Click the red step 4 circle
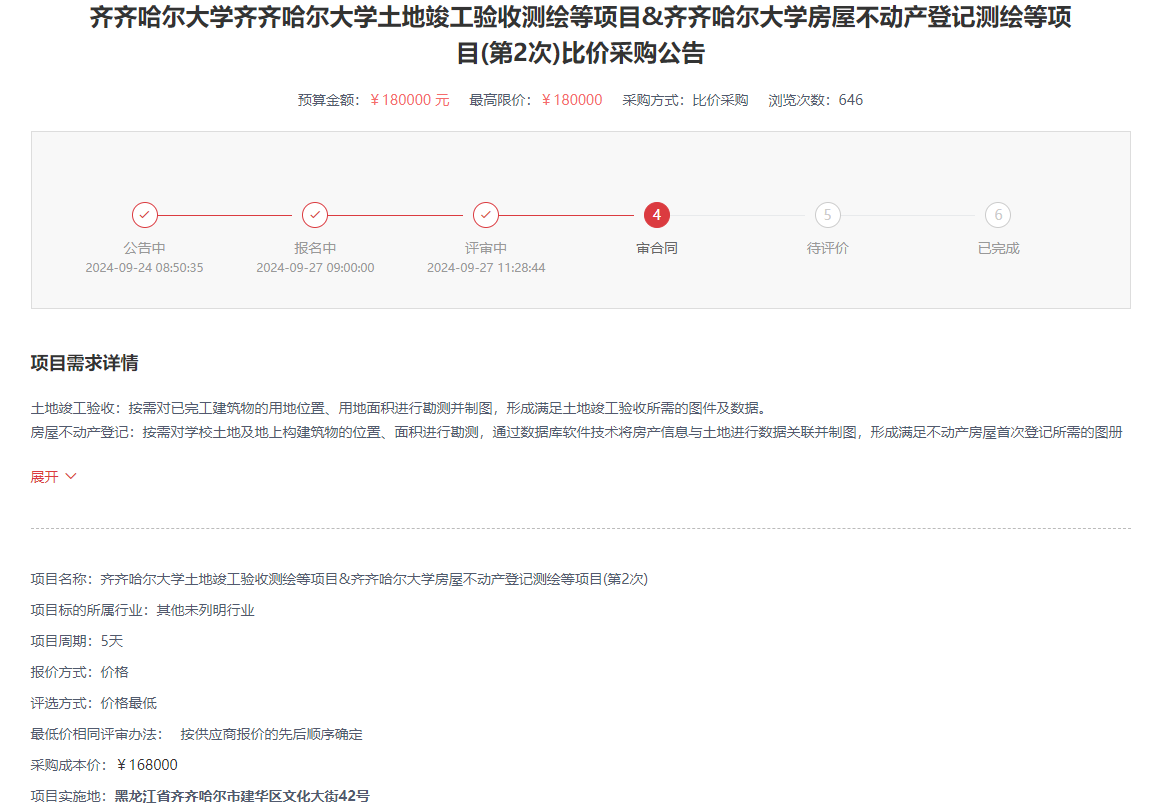Viewport: 1162px width, 809px height. [x=657, y=215]
